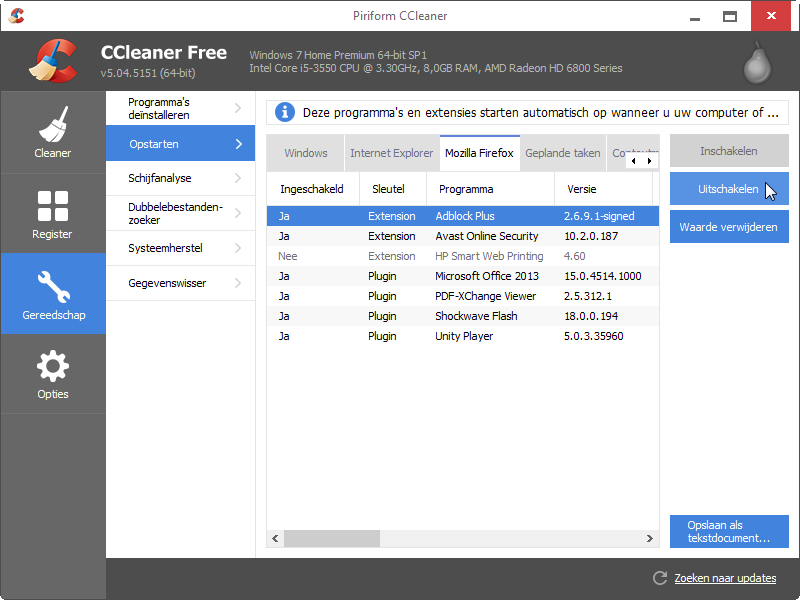Viewport: 800px width, 600px height.
Task: Select the Avast Online Security row
Action: 463,236
